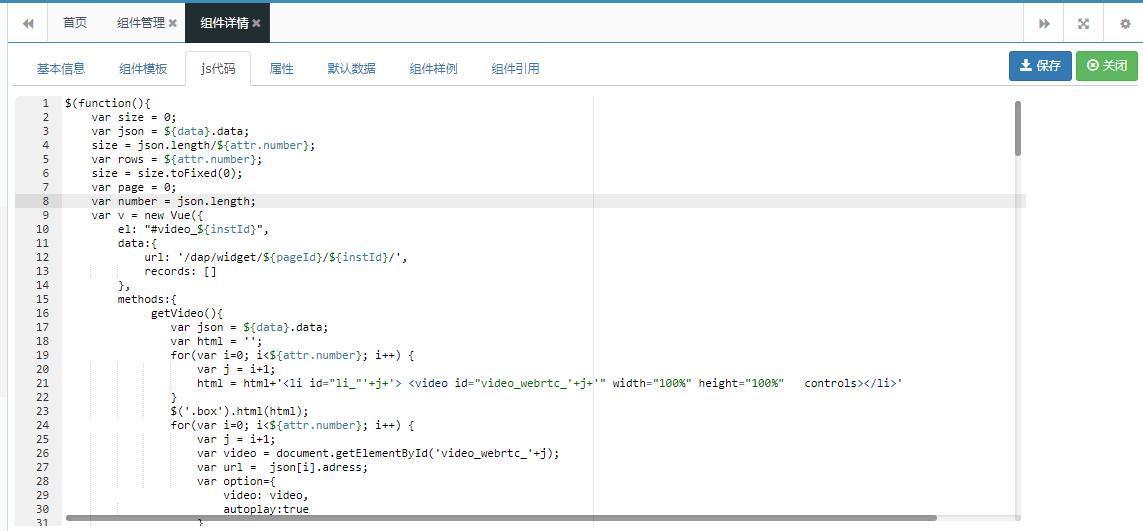Click the line "var html = '';"
1143x531 pixels.
[216, 341]
